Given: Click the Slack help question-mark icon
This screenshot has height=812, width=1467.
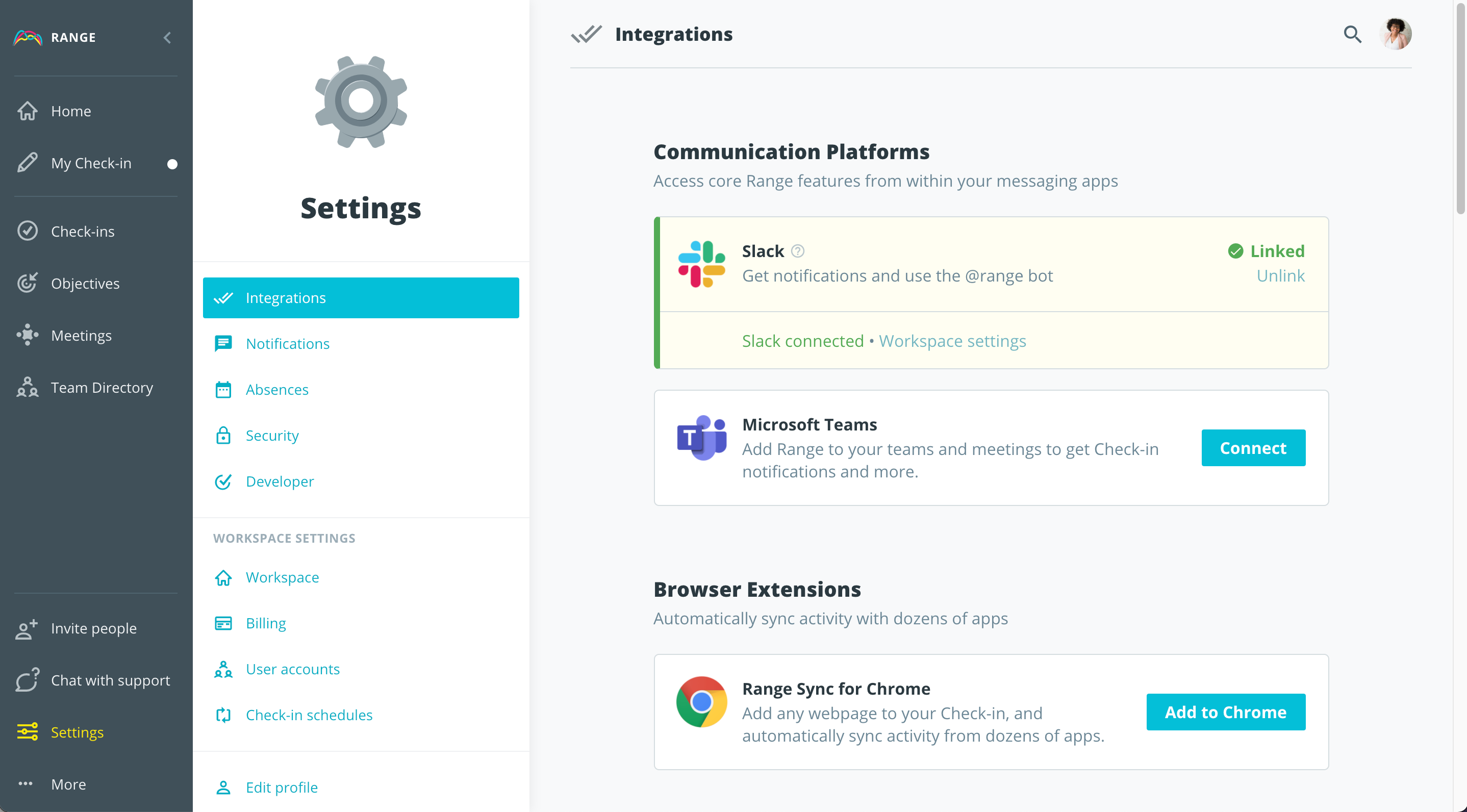Looking at the screenshot, I should click(798, 251).
